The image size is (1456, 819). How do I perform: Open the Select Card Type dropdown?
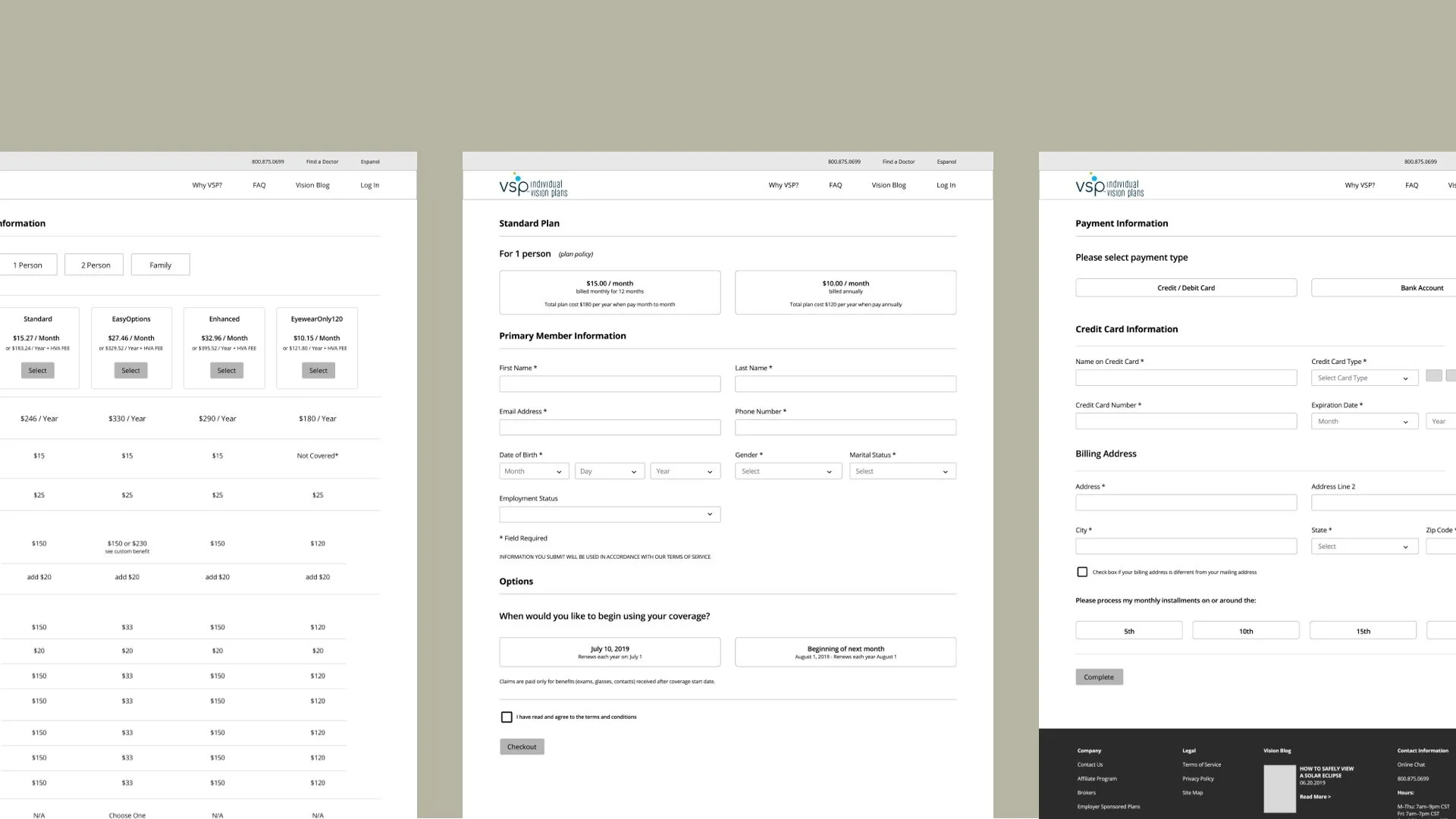click(x=1364, y=378)
